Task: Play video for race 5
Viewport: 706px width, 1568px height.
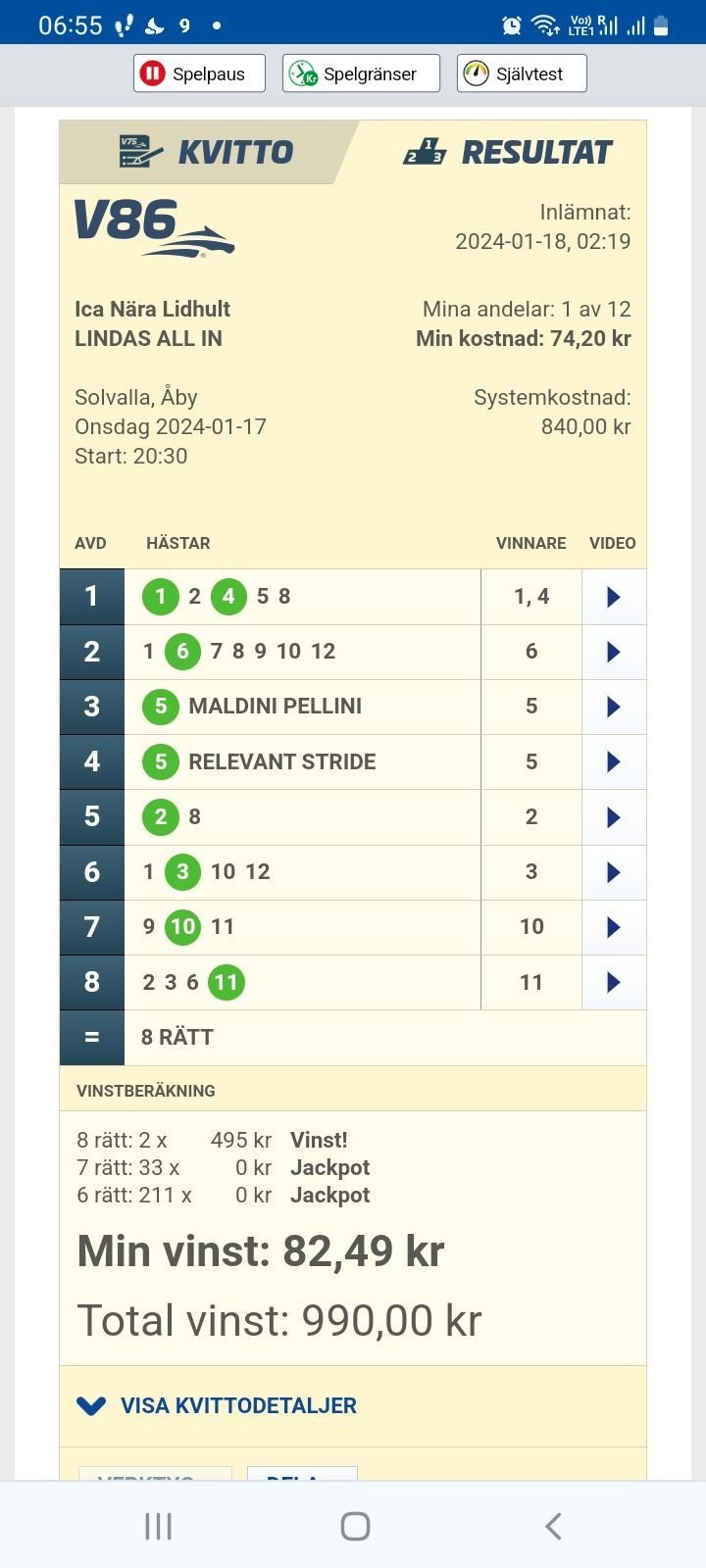Action: point(614,816)
